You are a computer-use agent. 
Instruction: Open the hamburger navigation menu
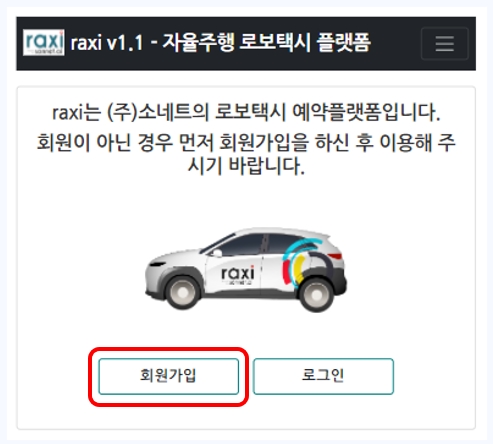point(445,44)
